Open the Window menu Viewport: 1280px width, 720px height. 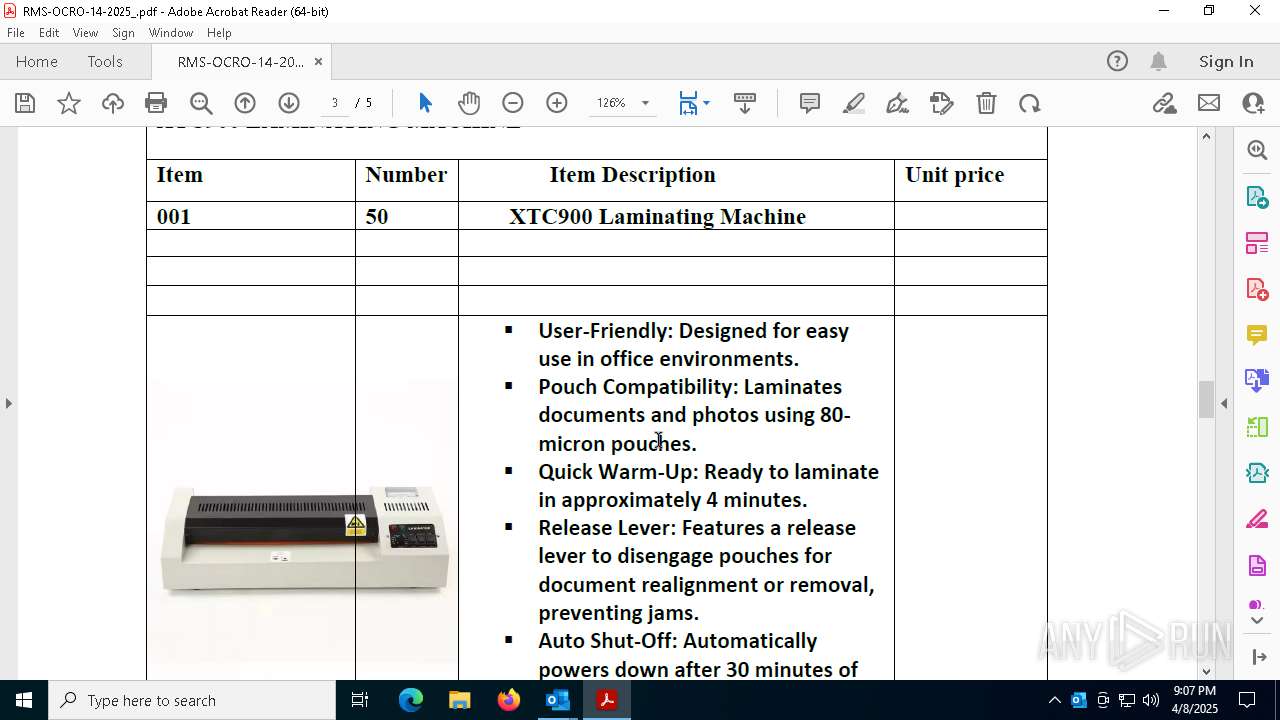coord(171,33)
